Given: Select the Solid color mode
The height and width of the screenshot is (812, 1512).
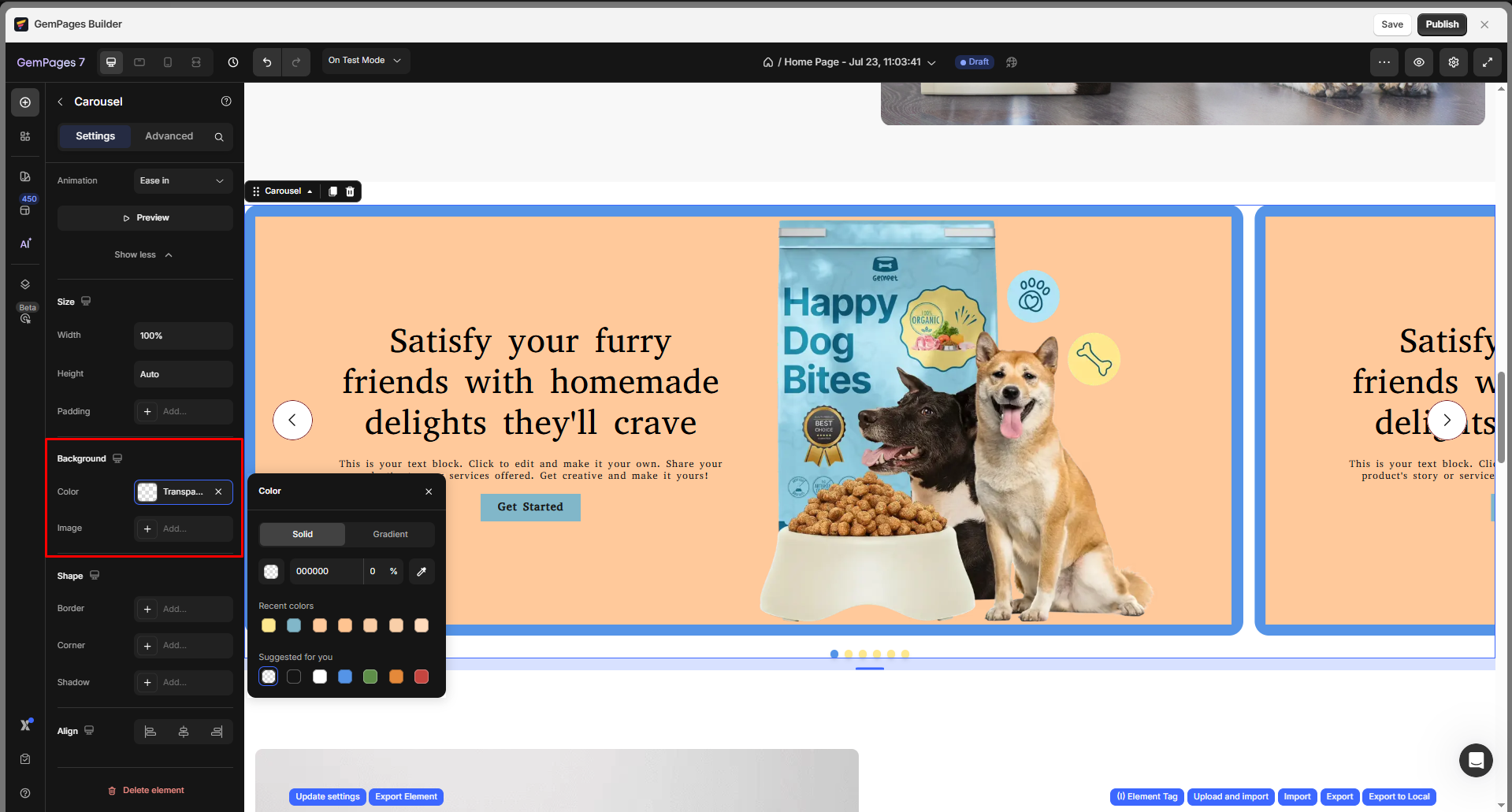Looking at the screenshot, I should 303,534.
